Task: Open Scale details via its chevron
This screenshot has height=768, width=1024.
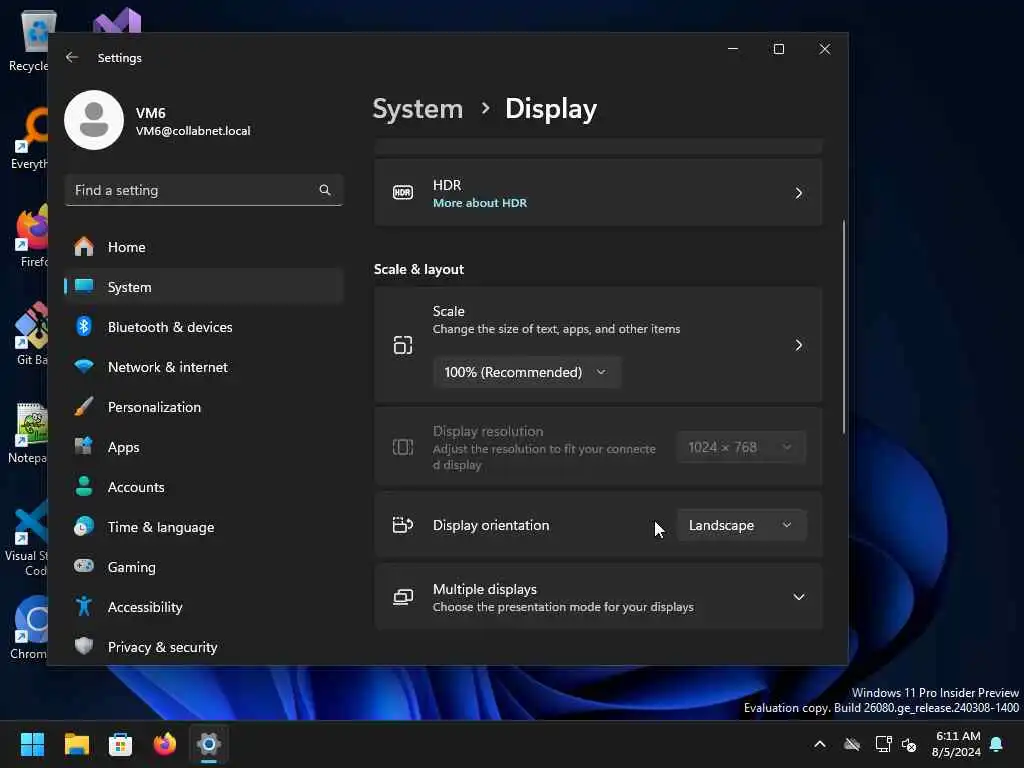Action: click(799, 345)
